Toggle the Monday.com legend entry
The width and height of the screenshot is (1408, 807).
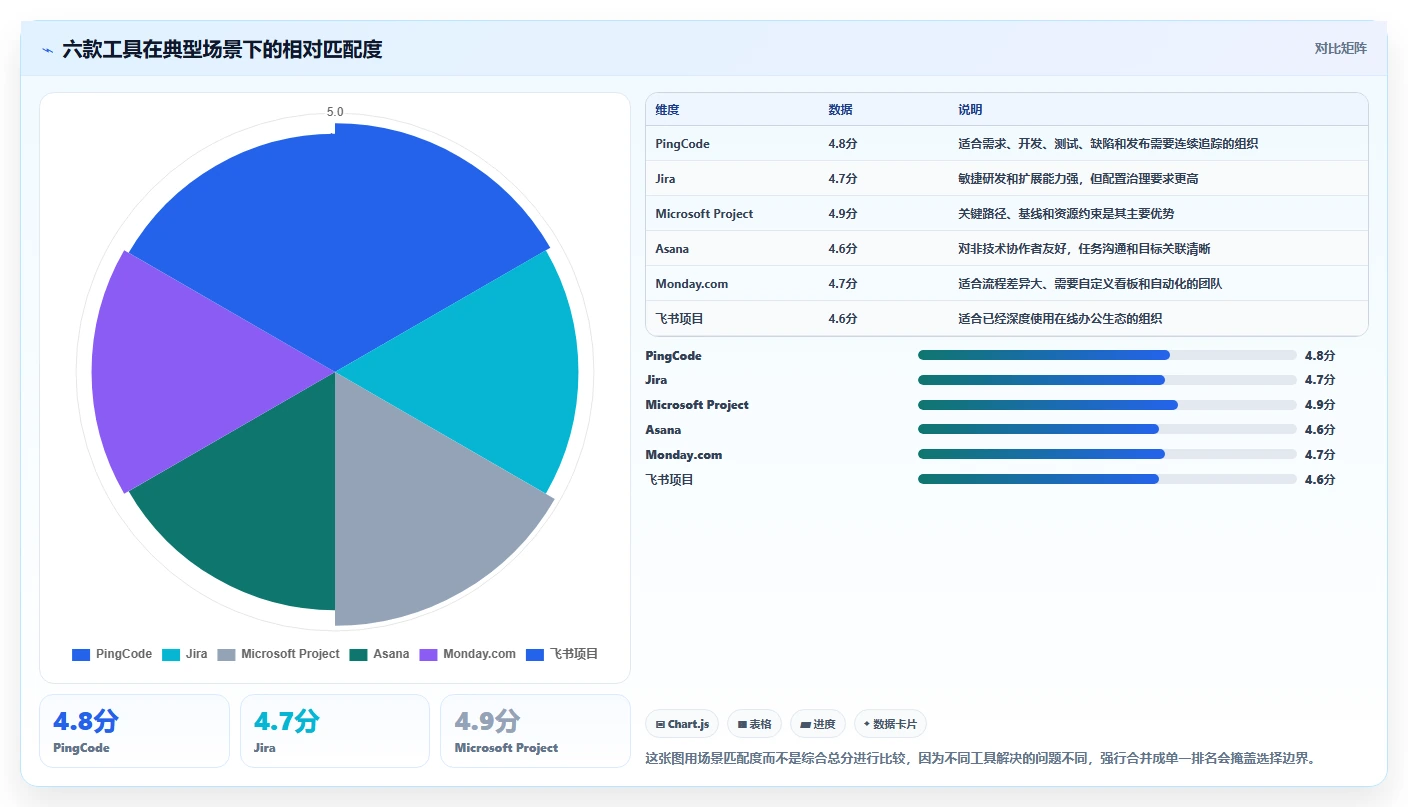467,654
